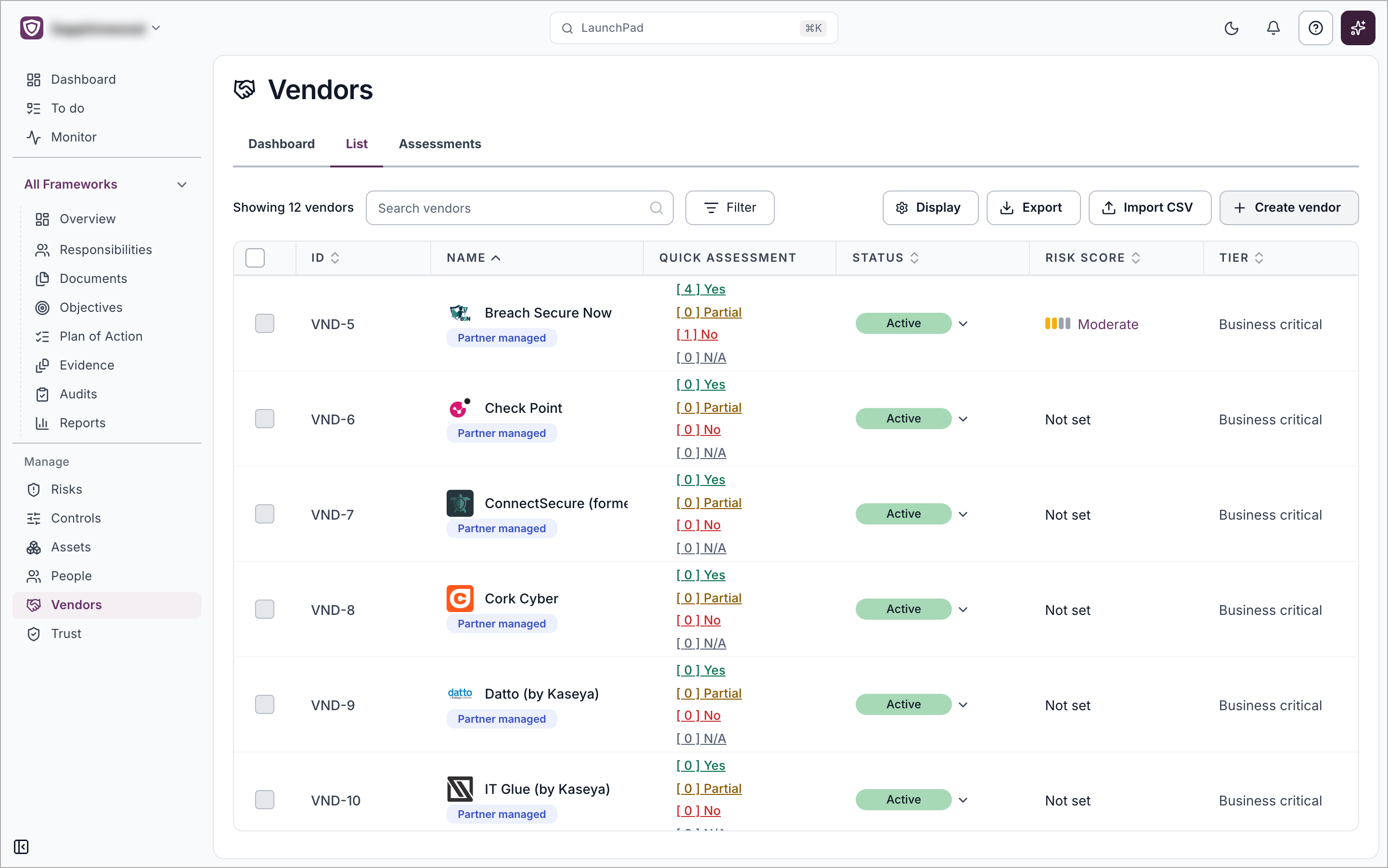Export the vendors list
Image resolution: width=1388 pixels, height=868 pixels.
(1033, 208)
